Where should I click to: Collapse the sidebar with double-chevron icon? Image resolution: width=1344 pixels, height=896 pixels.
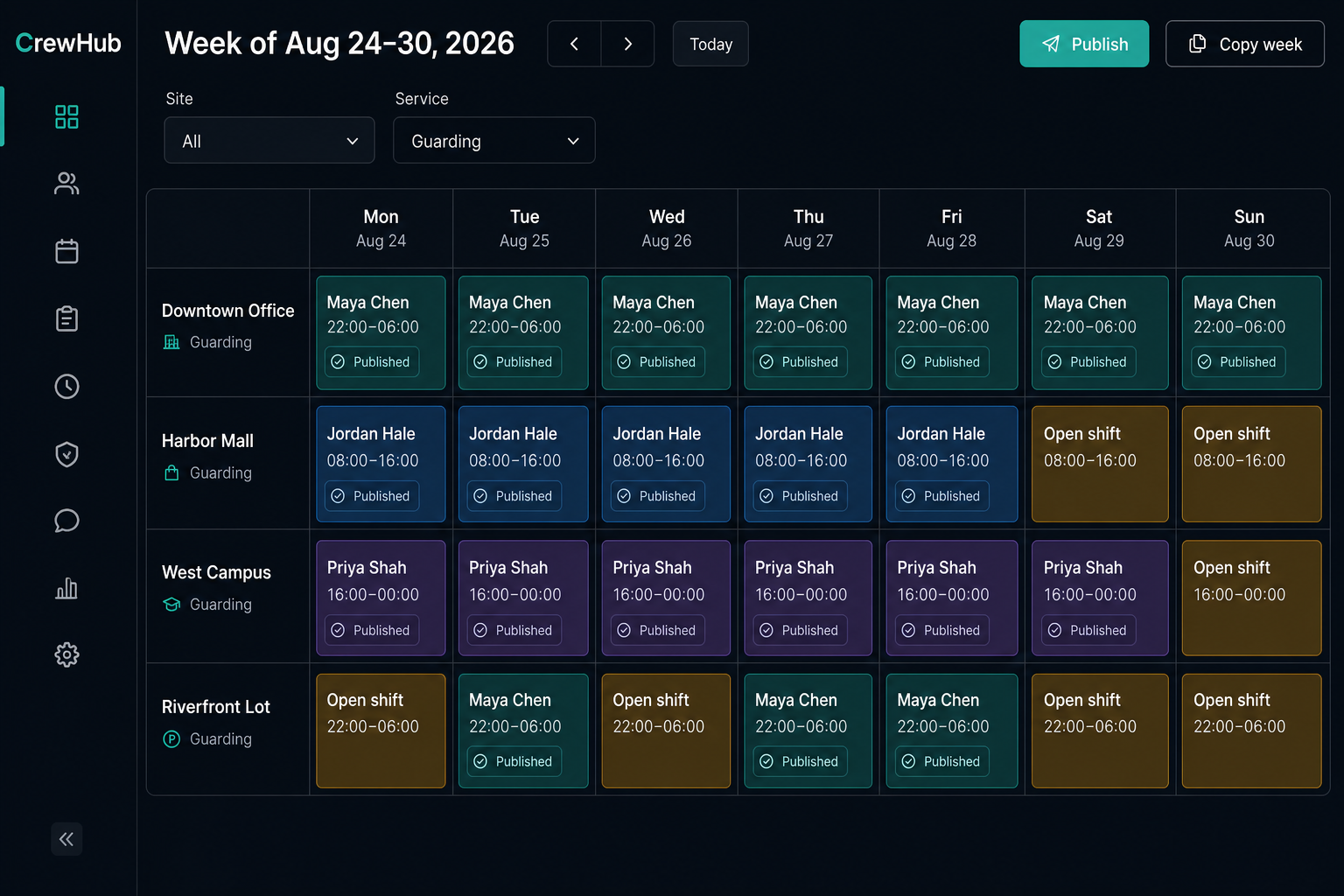pyautogui.click(x=66, y=839)
